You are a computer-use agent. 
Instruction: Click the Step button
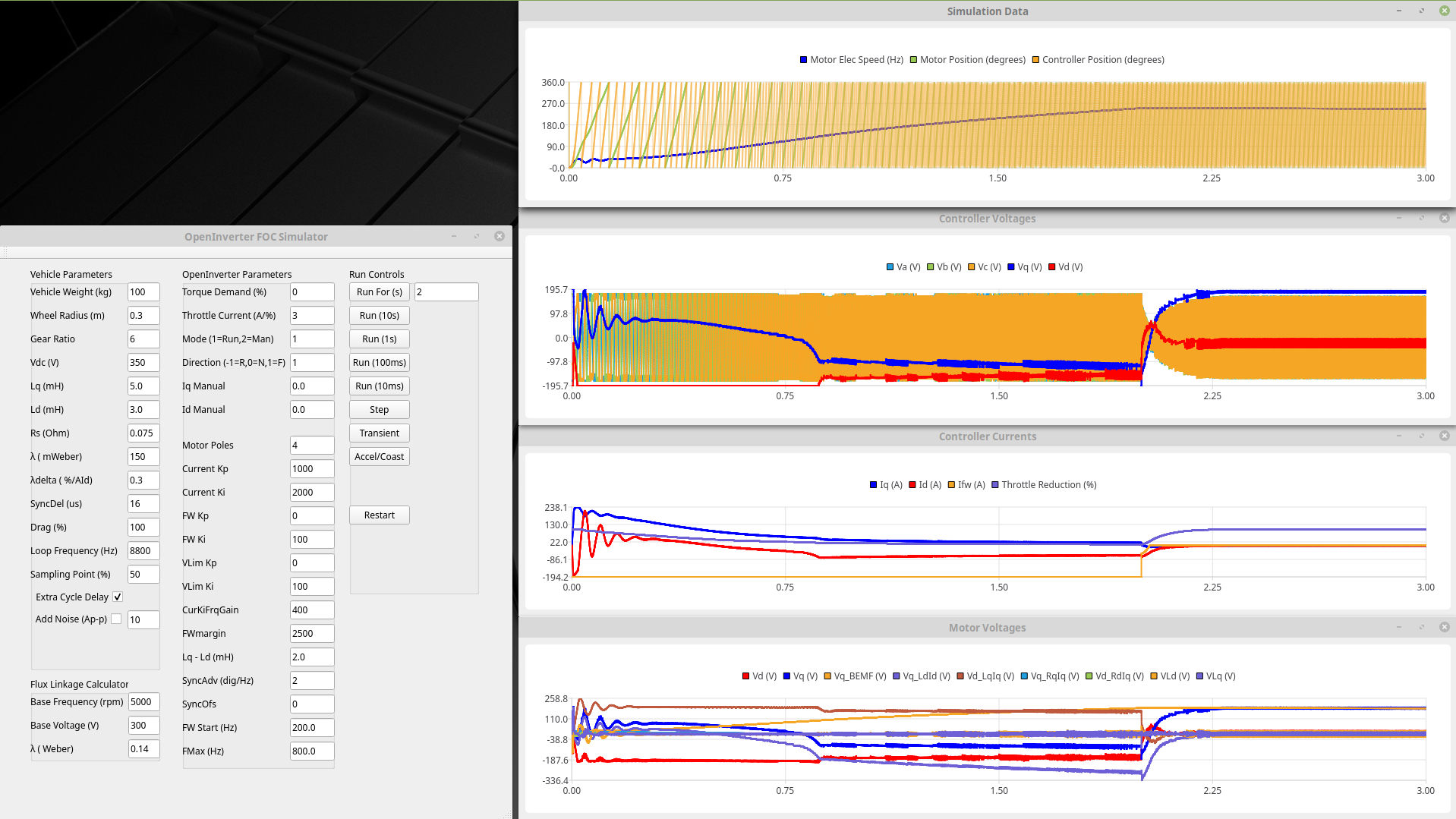[x=379, y=410]
